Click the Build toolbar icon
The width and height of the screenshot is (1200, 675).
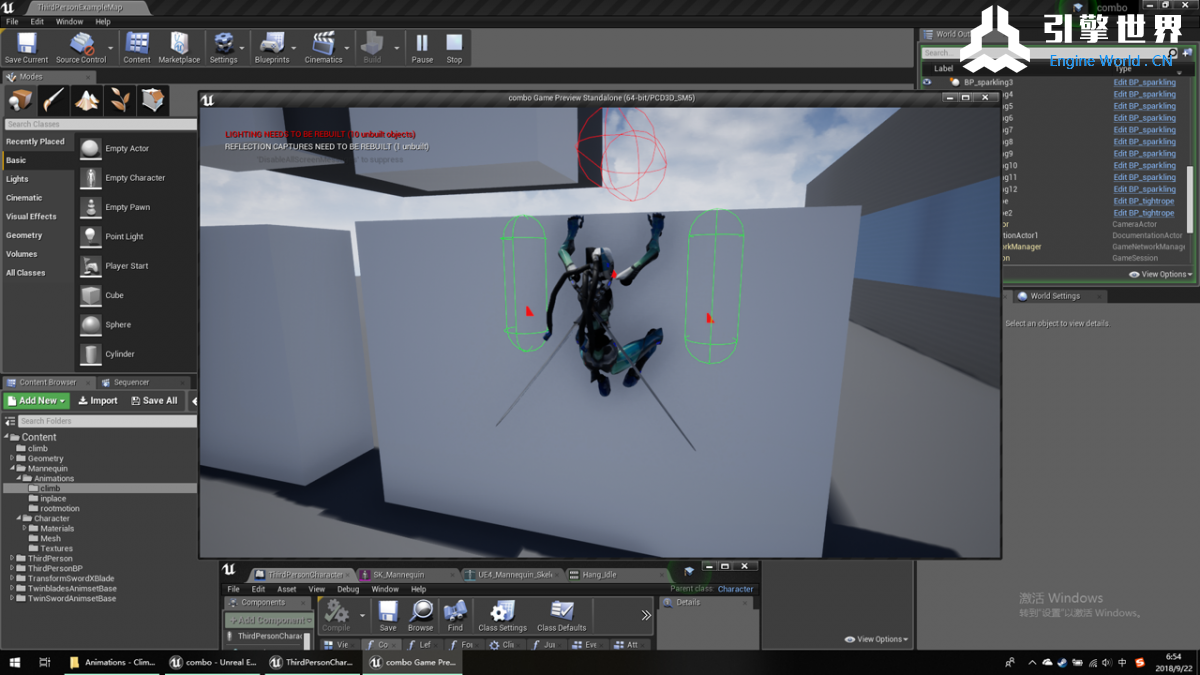pos(372,47)
